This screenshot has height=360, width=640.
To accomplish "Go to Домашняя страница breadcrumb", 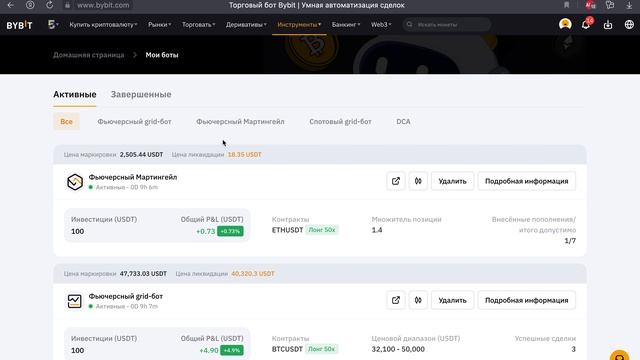I will (x=89, y=55).
